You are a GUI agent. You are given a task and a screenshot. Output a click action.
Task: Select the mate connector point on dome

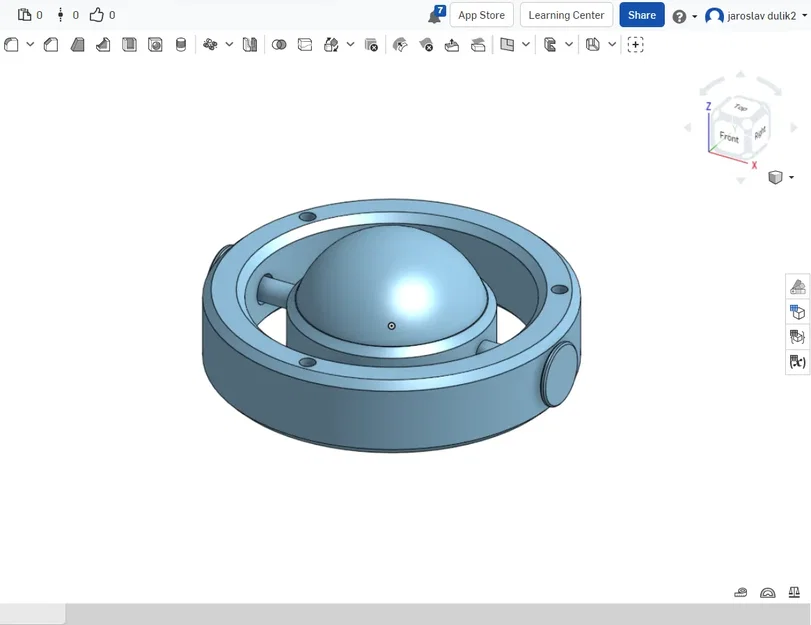[x=392, y=326]
